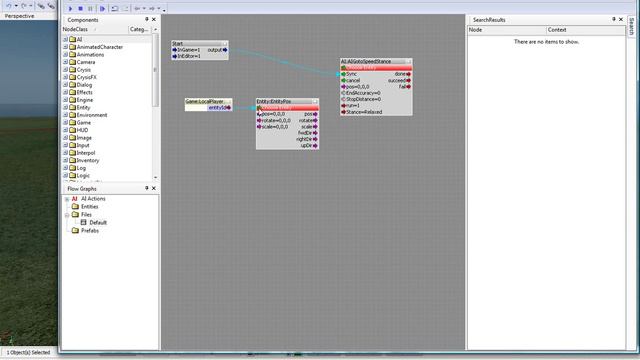Click the Components list scroll-down arrow
Image resolution: width=640 pixels, height=360 pixels.
point(155,178)
